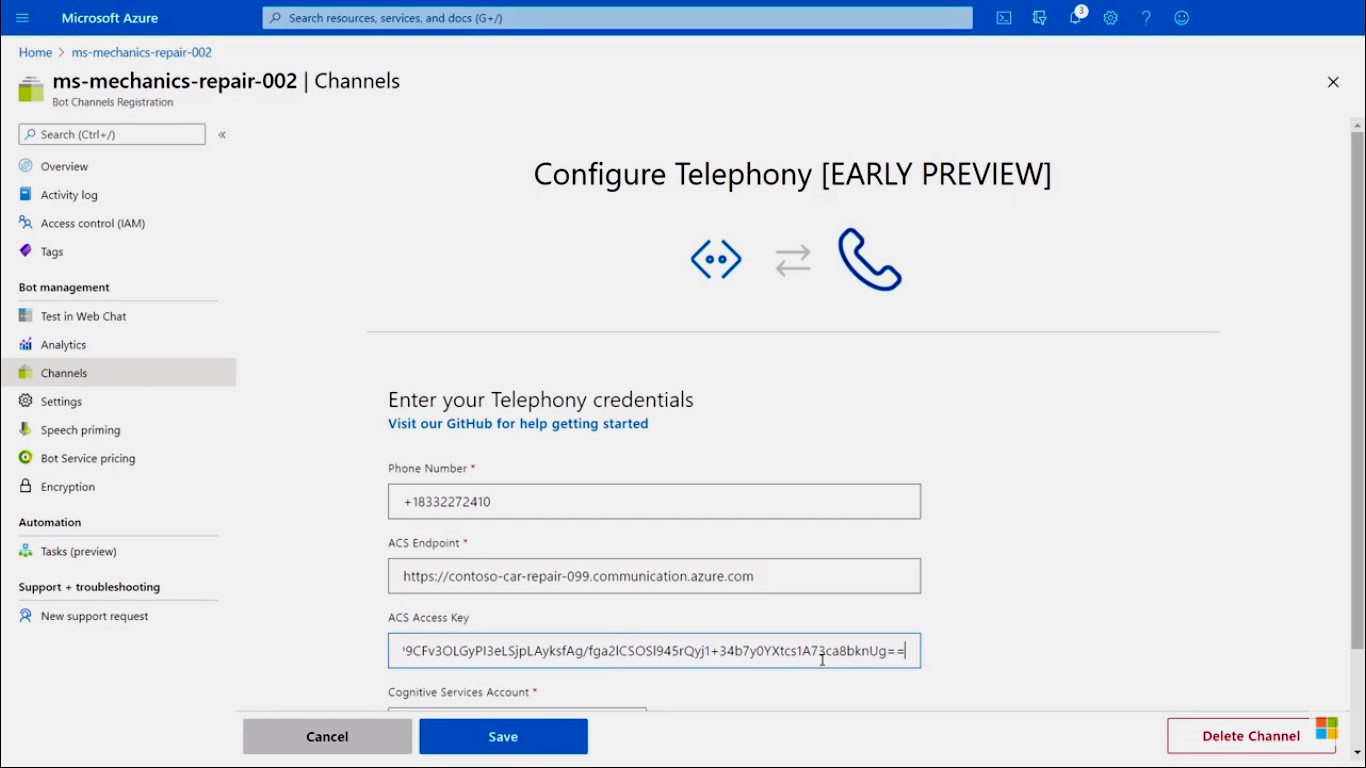
Task: Click the Analytics chart icon
Action: point(26,344)
